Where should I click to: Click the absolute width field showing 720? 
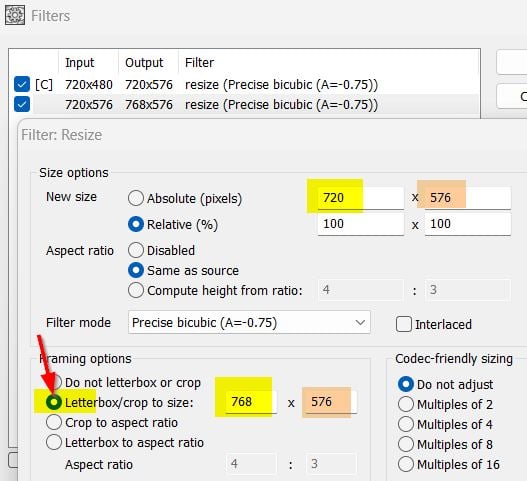pos(361,198)
